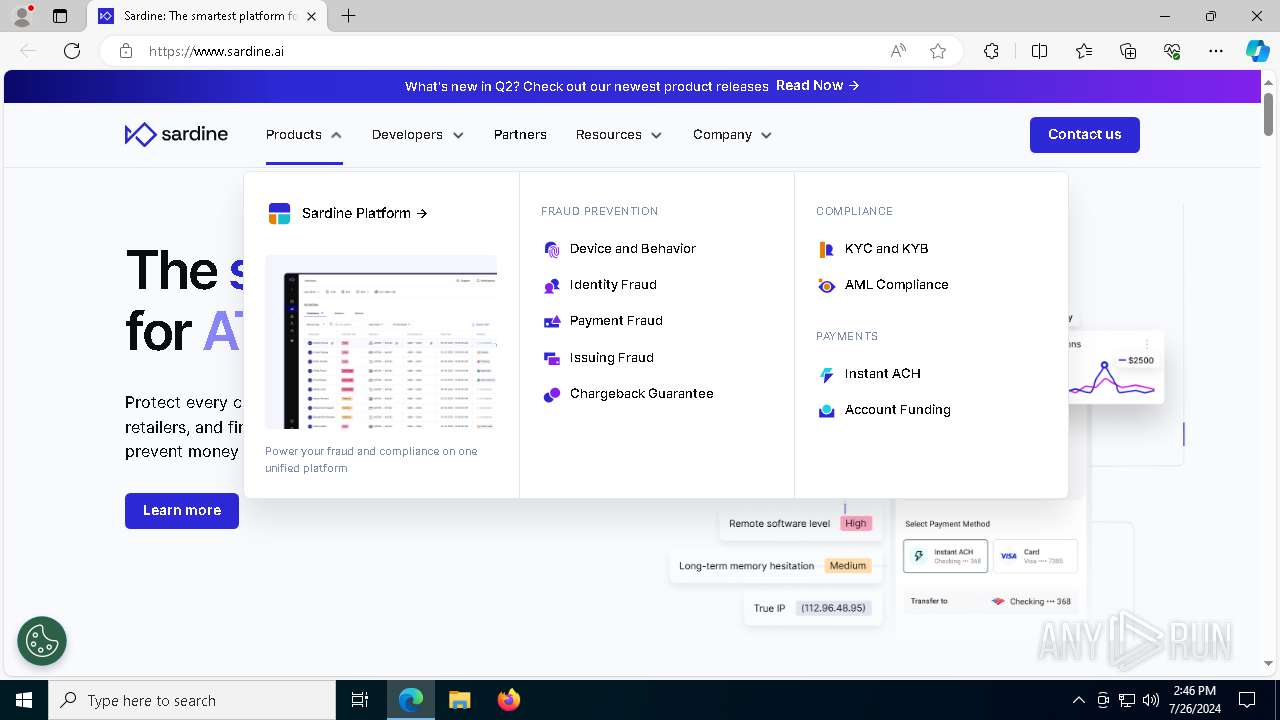Click the taskbar search box
The width and height of the screenshot is (1280, 720).
192,700
